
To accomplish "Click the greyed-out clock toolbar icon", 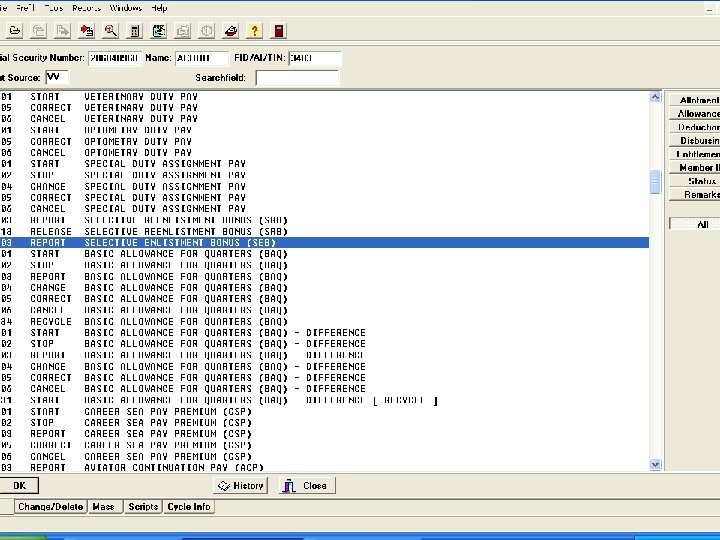I will point(207,31).
